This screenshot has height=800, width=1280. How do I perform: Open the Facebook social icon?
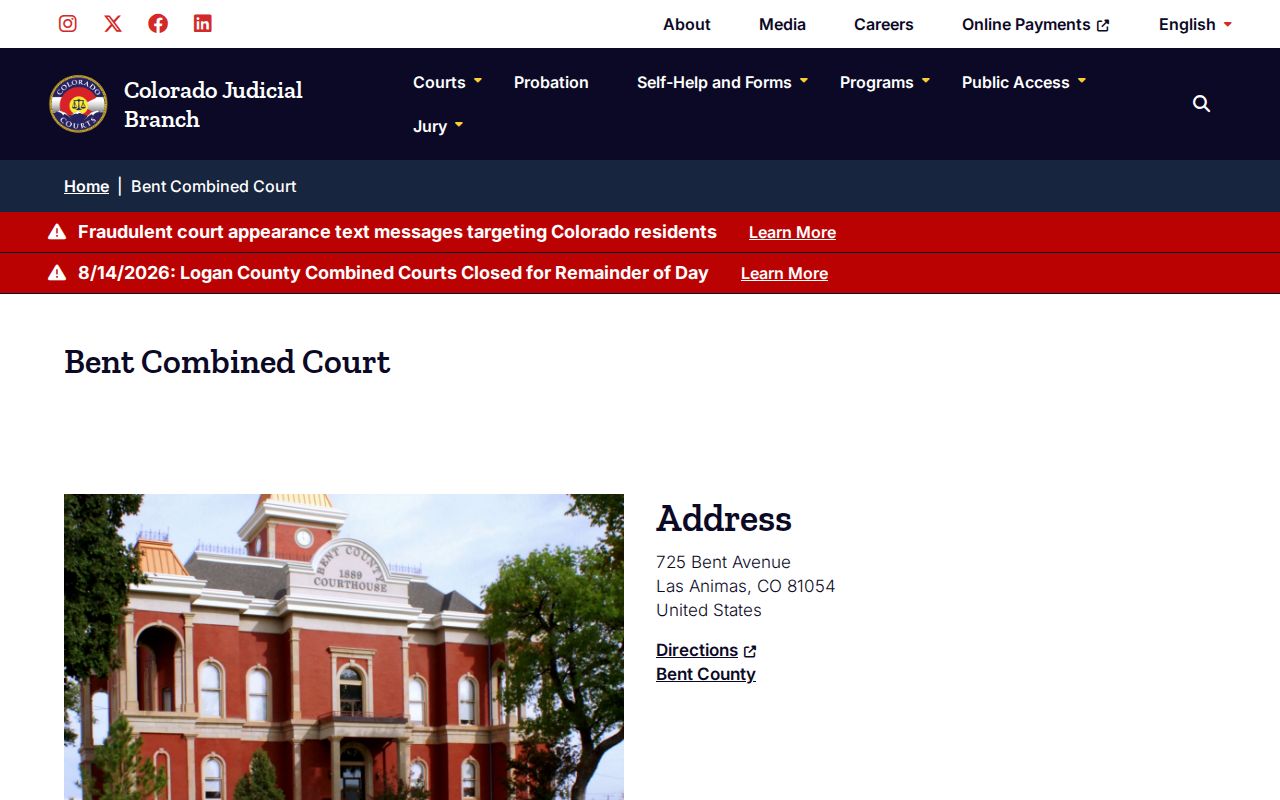158,24
